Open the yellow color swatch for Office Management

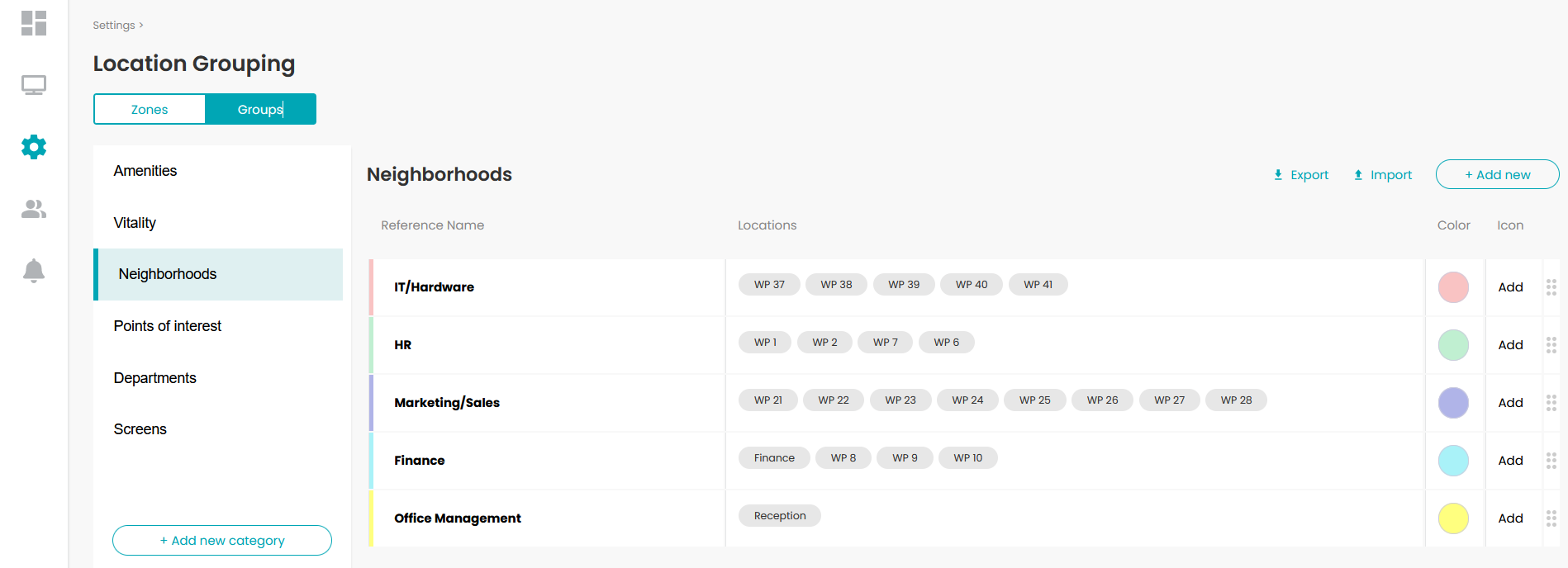coord(1453,518)
